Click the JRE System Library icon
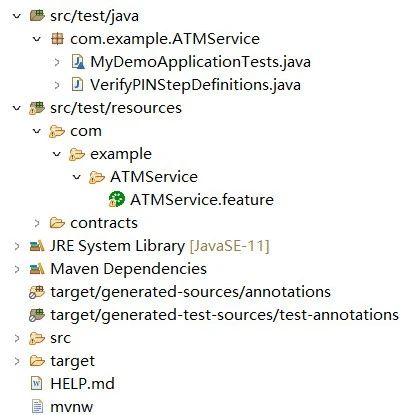The height and width of the screenshot is (415, 416). [x=37, y=246]
